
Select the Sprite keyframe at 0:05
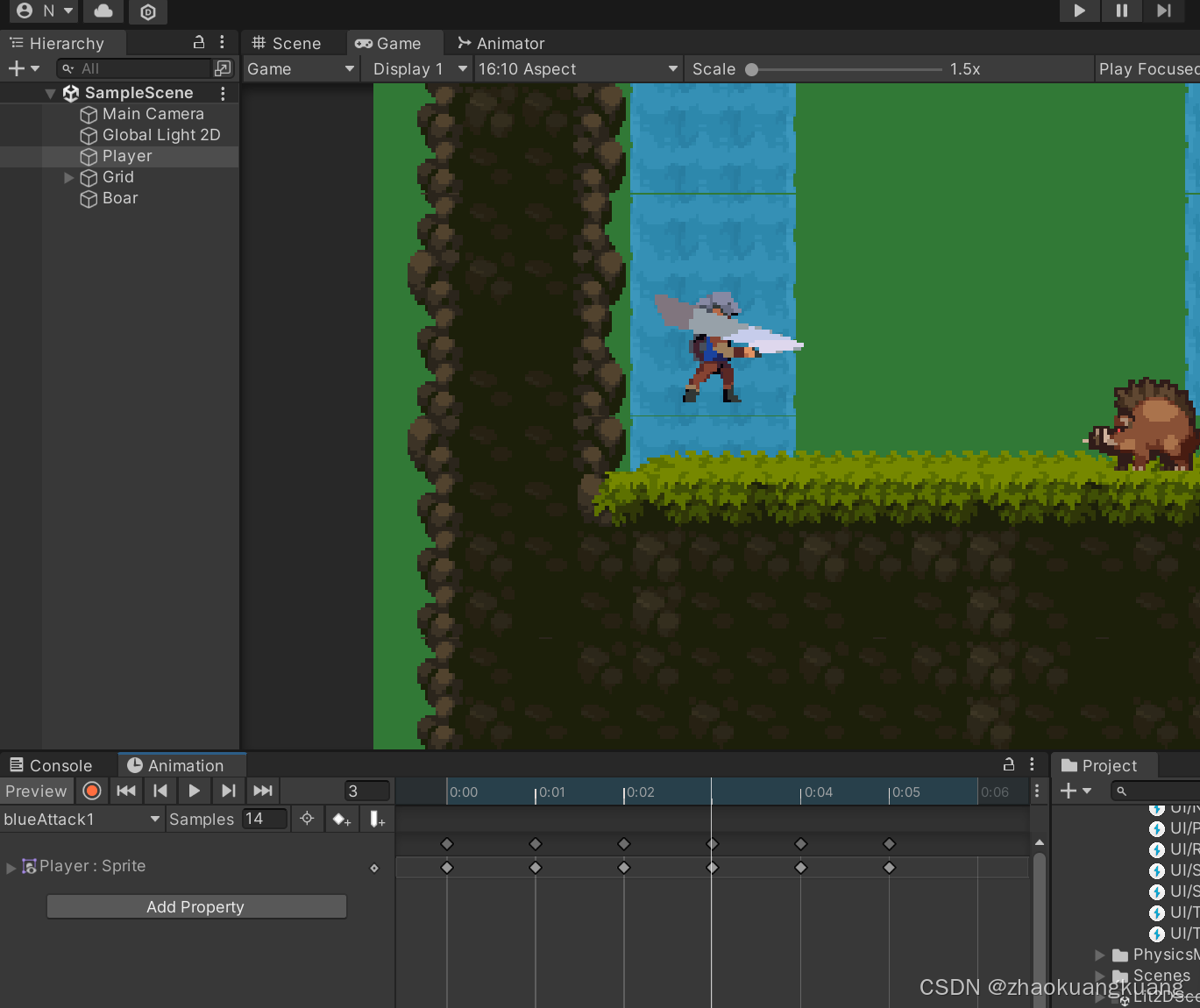(x=889, y=868)
